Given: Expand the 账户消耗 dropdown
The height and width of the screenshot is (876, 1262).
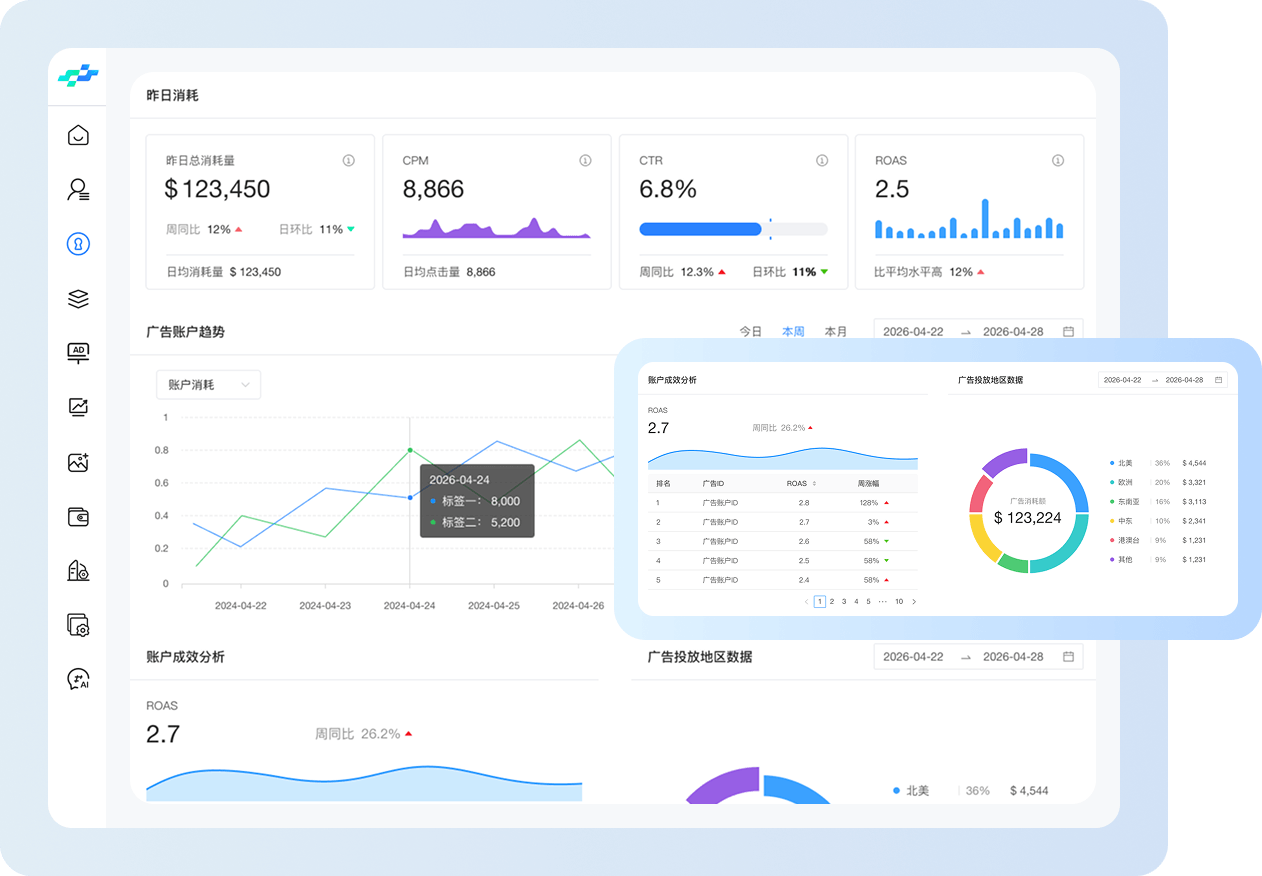Looking at the screenshot, I should pyautogui.click(x=208, y=385).
